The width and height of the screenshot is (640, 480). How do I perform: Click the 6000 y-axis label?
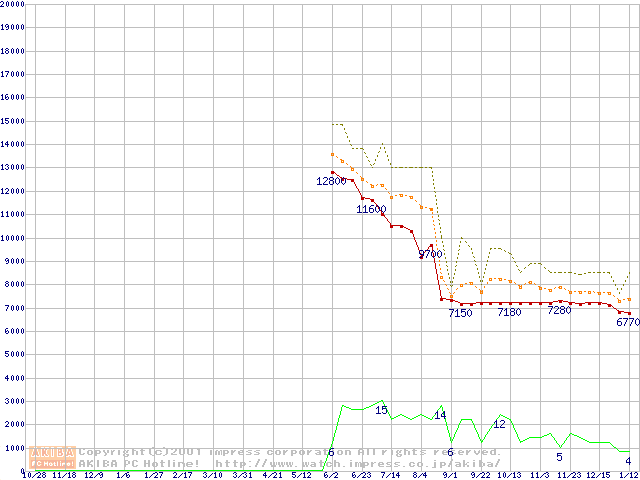click(15, 332)
